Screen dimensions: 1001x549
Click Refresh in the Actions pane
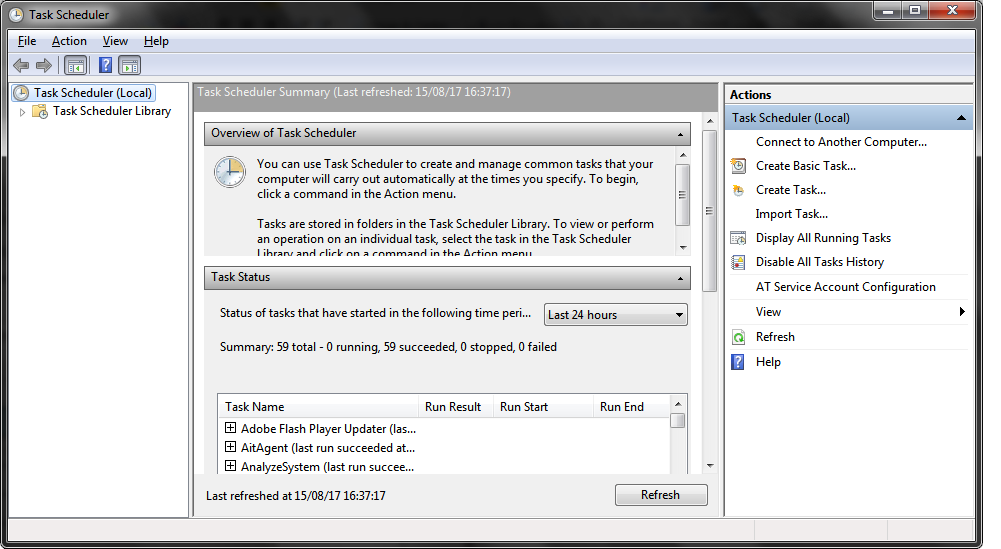(x=775, y=337)
